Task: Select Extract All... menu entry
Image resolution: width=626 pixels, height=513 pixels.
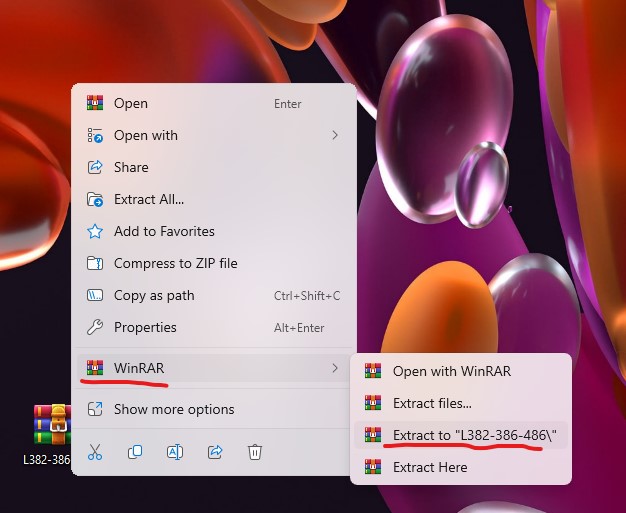Action: pyautogui.click(x=149, y=199)
